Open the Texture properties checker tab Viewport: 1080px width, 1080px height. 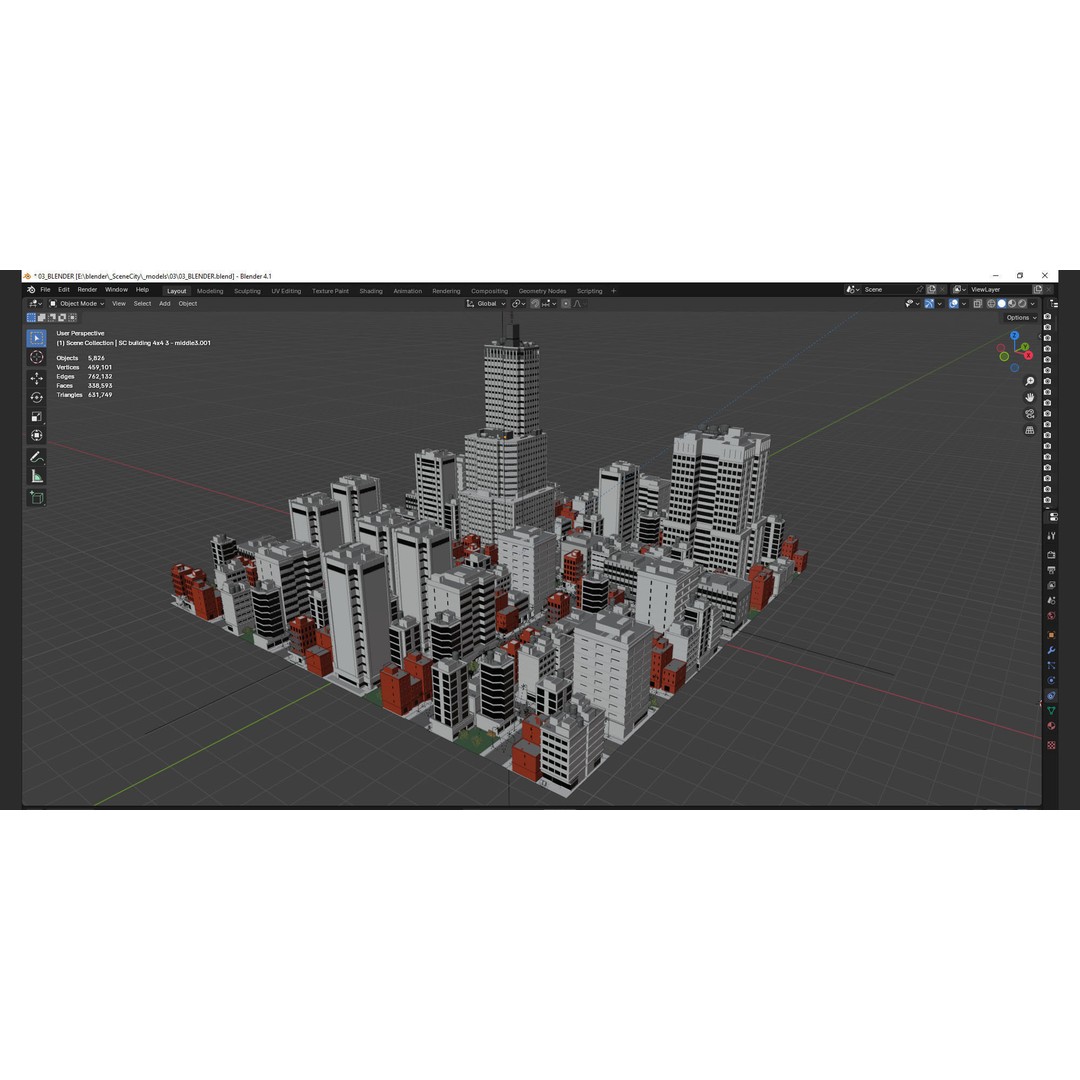(1051, 745)
